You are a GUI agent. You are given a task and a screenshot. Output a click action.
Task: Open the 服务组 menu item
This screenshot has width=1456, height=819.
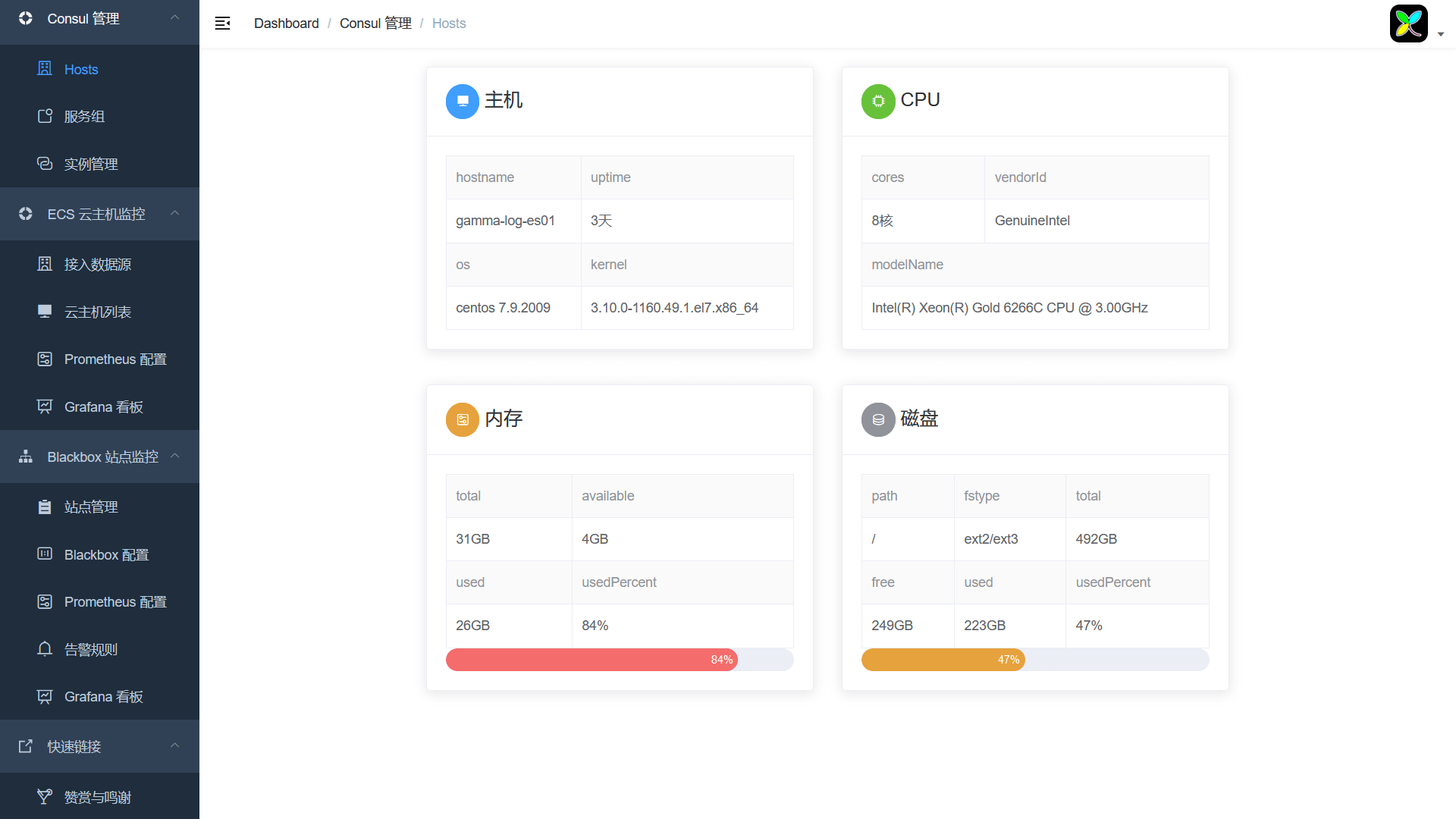click(84, 117)
